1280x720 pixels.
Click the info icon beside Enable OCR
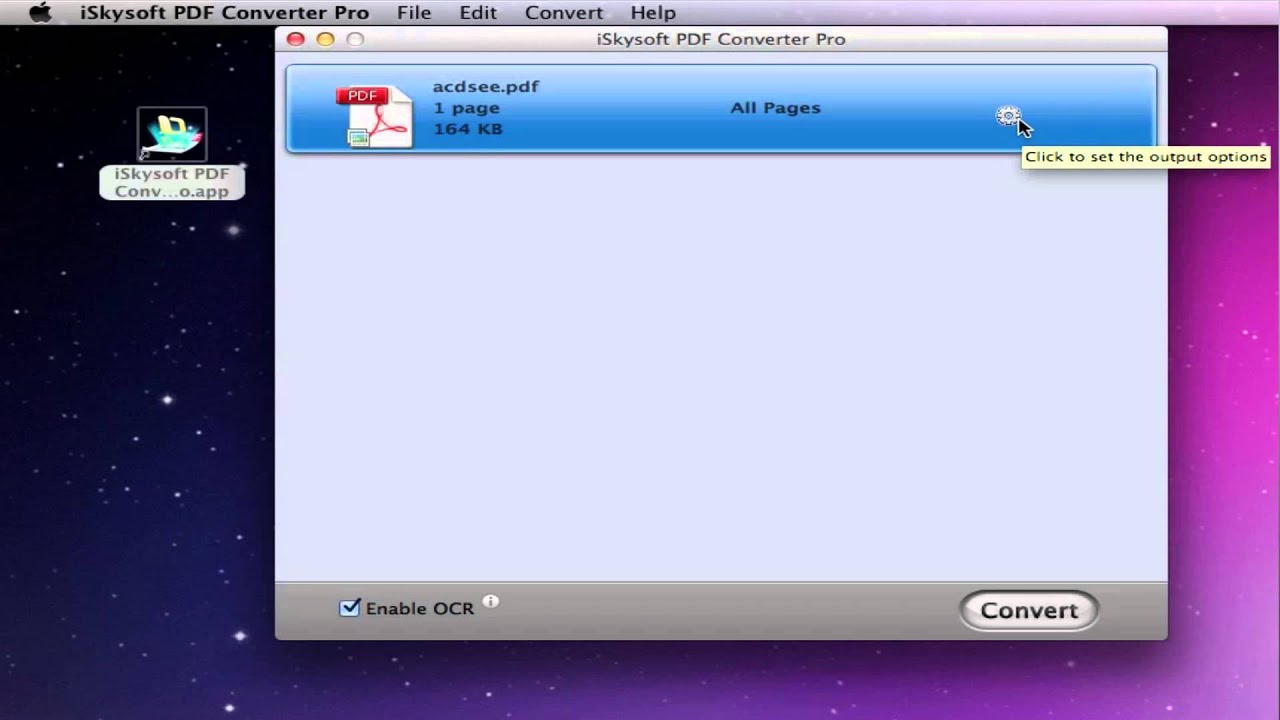click(490, 601)
